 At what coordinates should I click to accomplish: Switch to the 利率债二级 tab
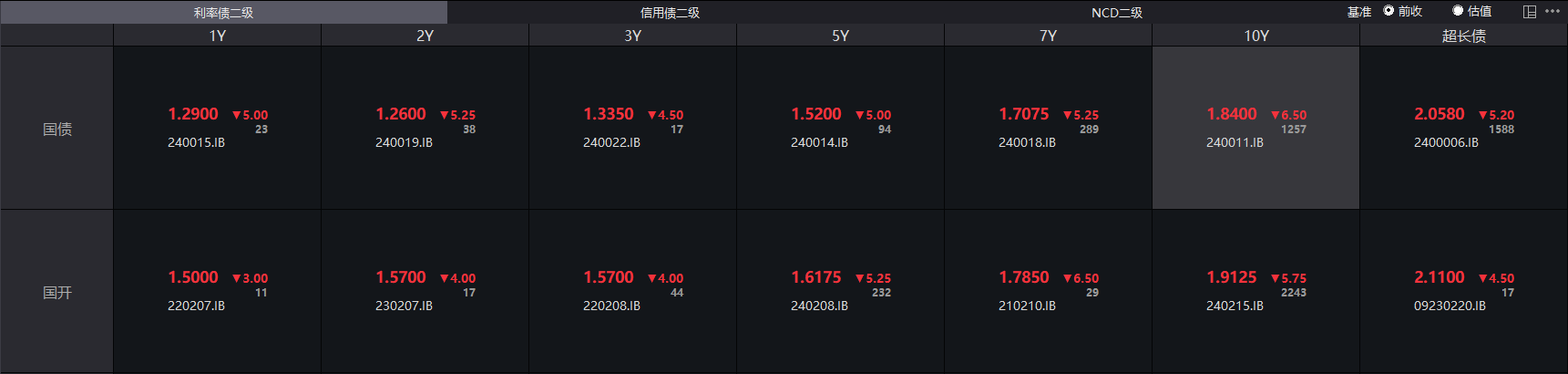pos(223,13)
